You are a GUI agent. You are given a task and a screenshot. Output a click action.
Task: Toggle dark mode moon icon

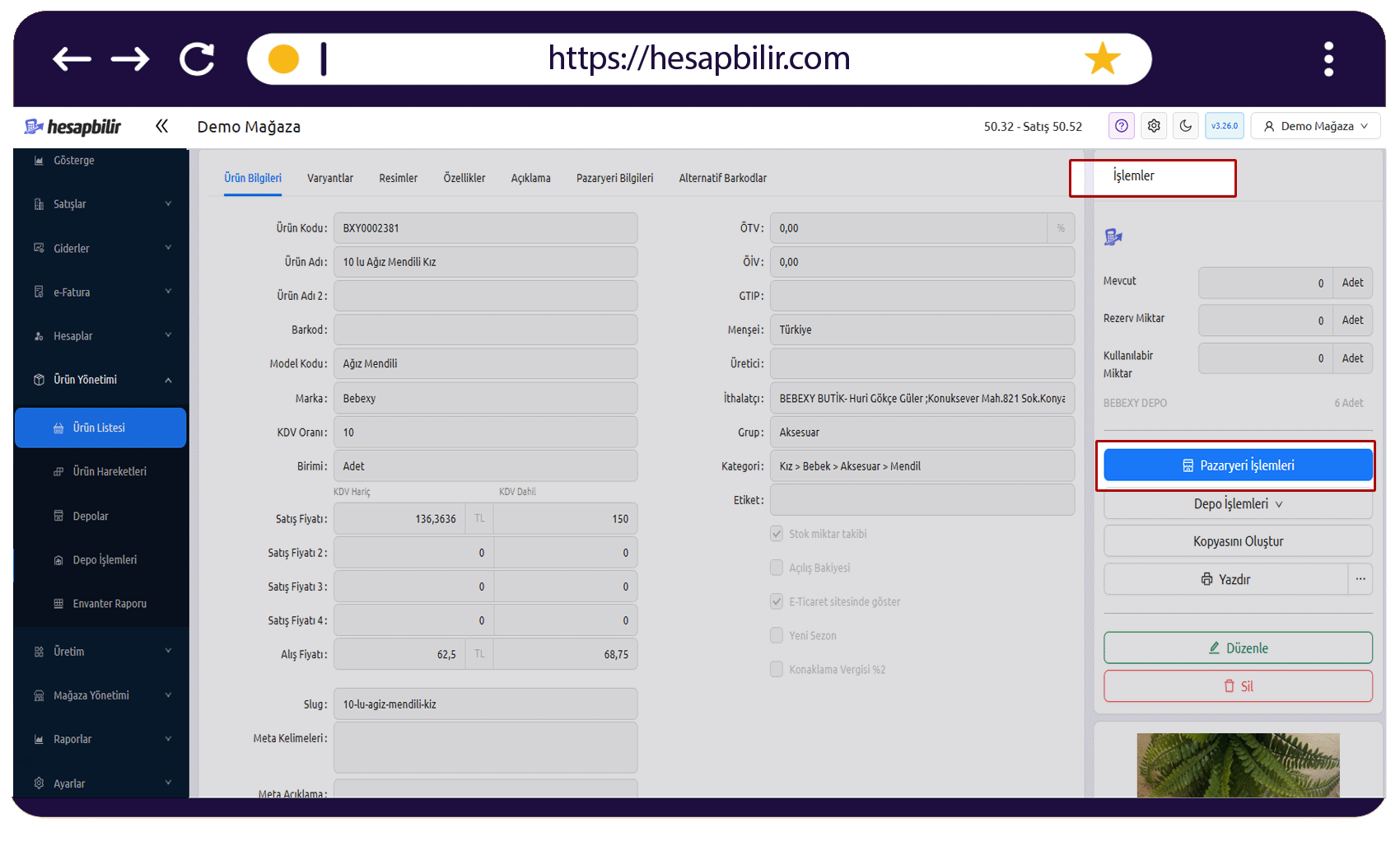[1186, 126]
